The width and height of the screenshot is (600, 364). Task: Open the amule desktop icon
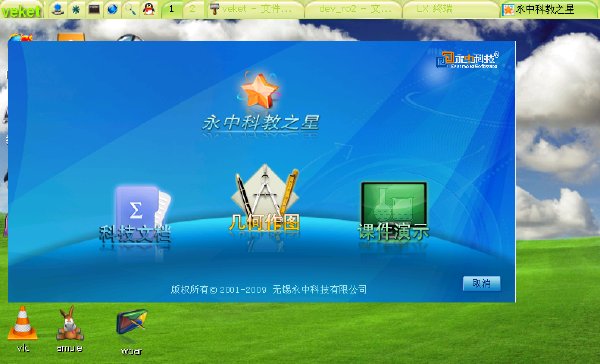point(69,328)
